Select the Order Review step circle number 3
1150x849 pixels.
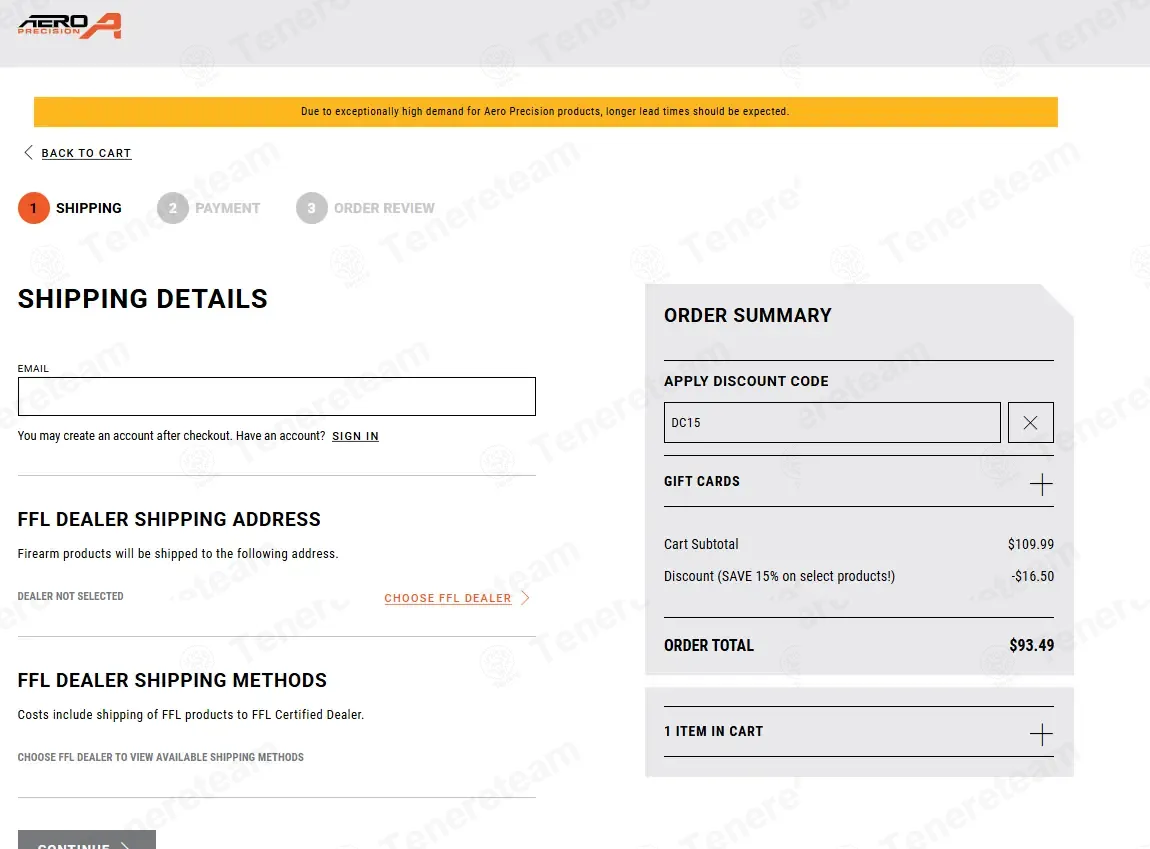[312, 208]
